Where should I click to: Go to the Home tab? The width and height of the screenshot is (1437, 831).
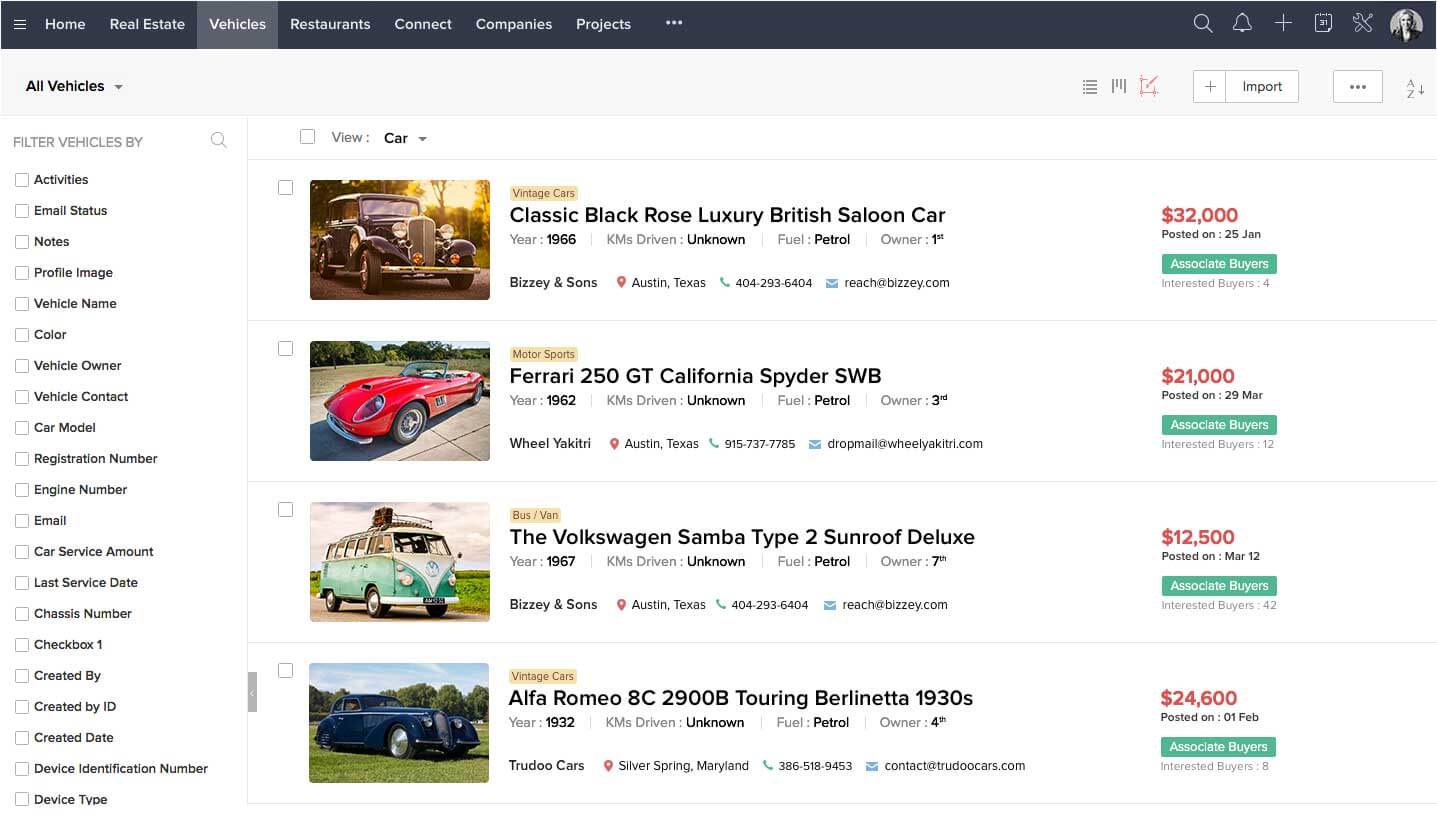(x=65, y=24)
